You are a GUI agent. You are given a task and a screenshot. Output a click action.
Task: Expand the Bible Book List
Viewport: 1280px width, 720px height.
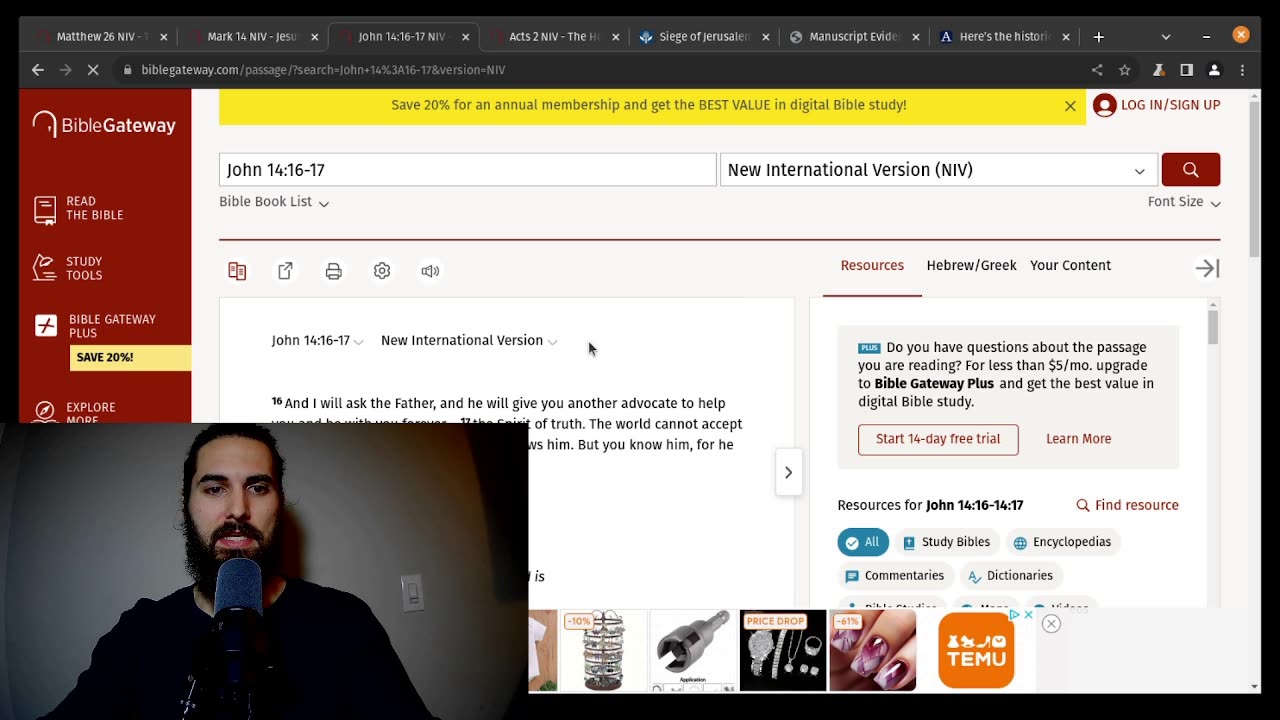pyautogui.click(x=274, y=202)
